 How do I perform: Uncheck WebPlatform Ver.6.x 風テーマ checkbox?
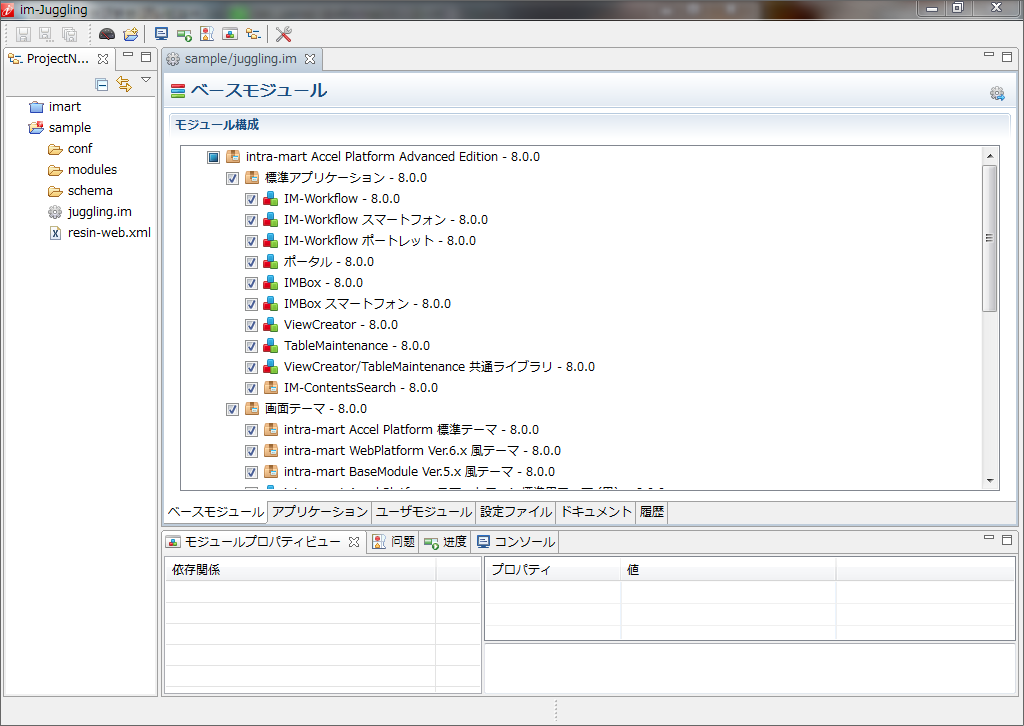(x=251, y=451)
